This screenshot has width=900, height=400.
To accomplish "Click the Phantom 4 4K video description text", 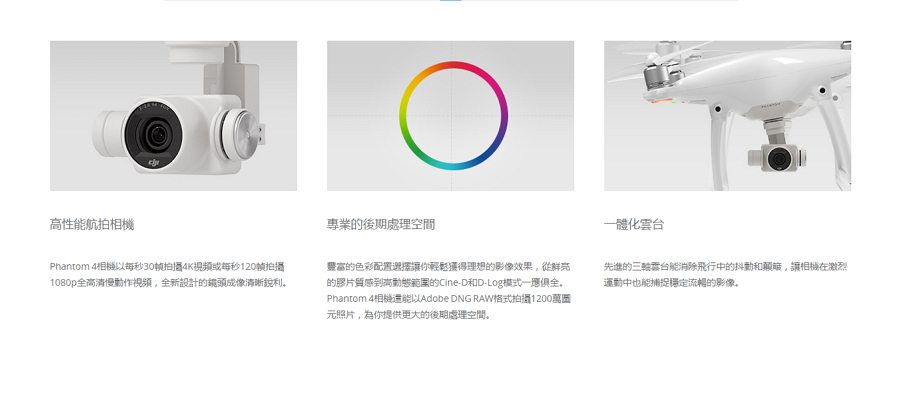I will coord(168,274).
